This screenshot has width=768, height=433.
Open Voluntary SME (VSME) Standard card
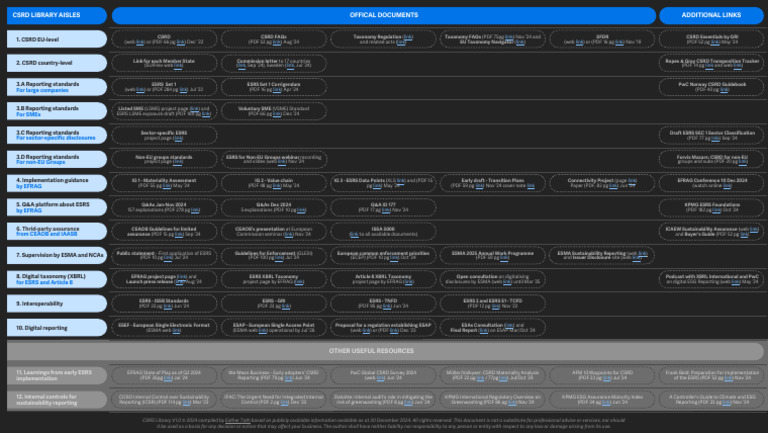tap(274, 111)
